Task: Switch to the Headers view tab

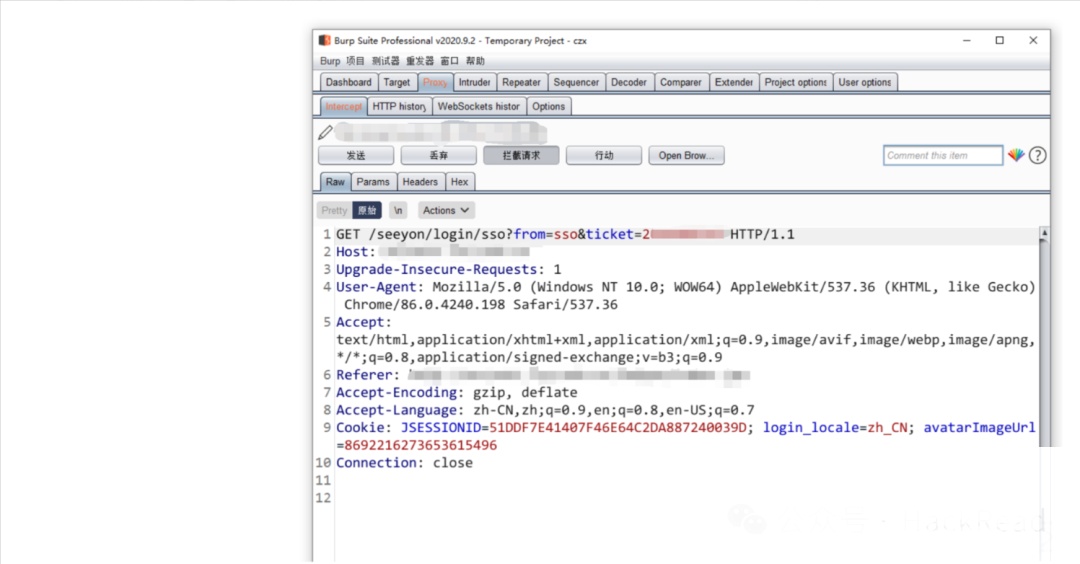Action: [x=420, y=182]
